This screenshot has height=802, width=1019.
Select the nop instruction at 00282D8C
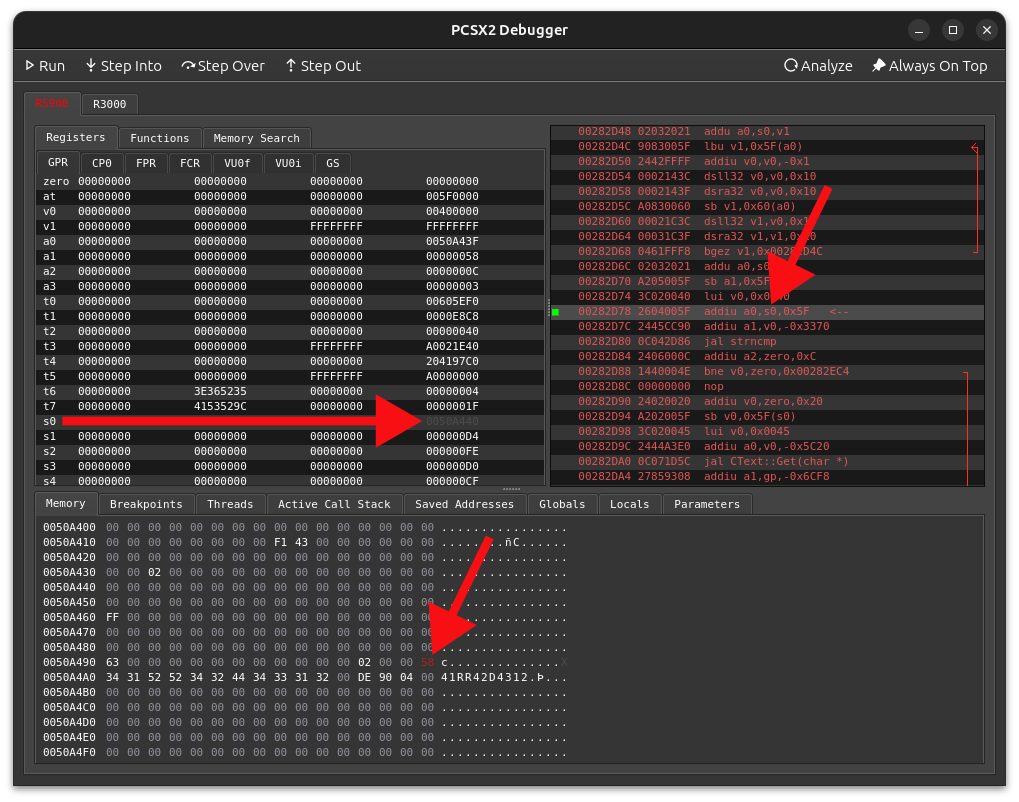[767, 386]
